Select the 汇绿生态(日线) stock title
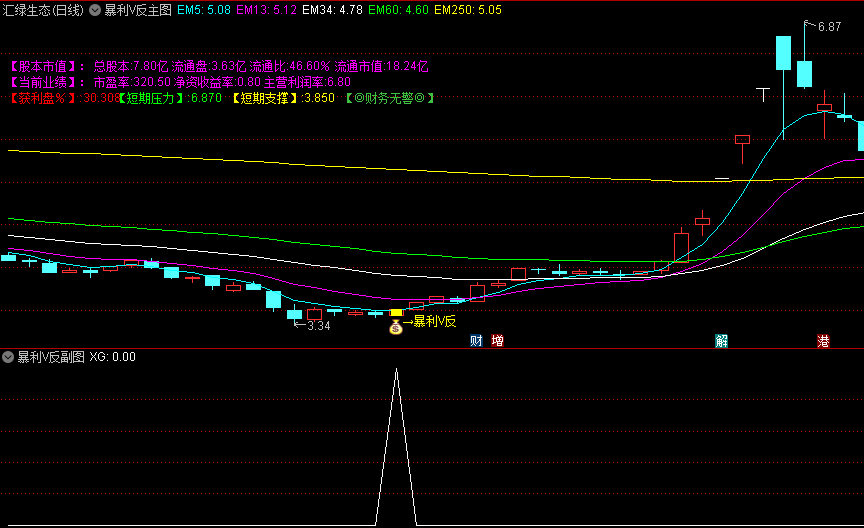This screenshot has height=528, width=864. tap(43, 10)
